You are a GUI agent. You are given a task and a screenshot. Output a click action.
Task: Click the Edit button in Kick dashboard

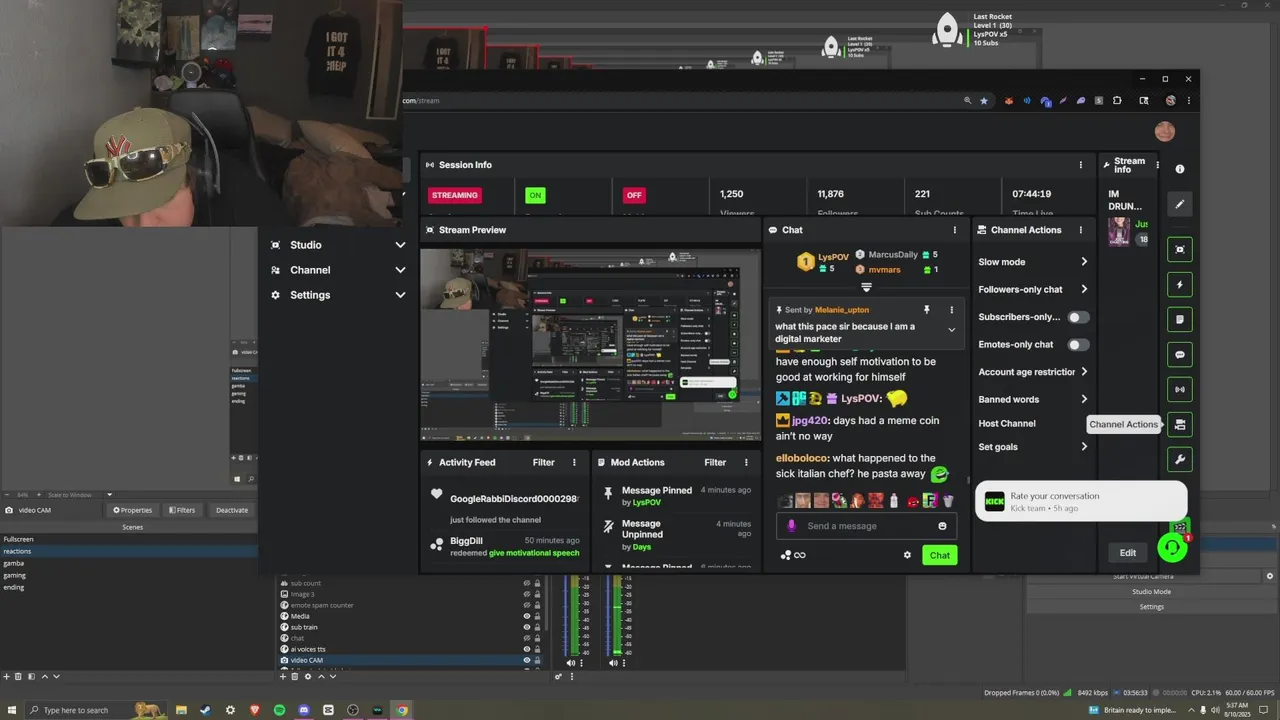pyautogui.click(x=1127, y=553)
